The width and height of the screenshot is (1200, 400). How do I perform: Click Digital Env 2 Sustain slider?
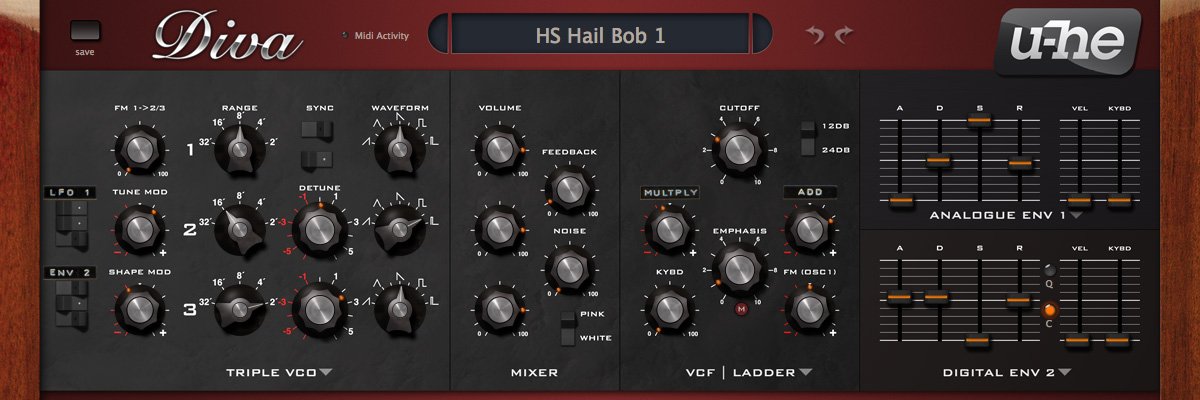tap(978, 341)
